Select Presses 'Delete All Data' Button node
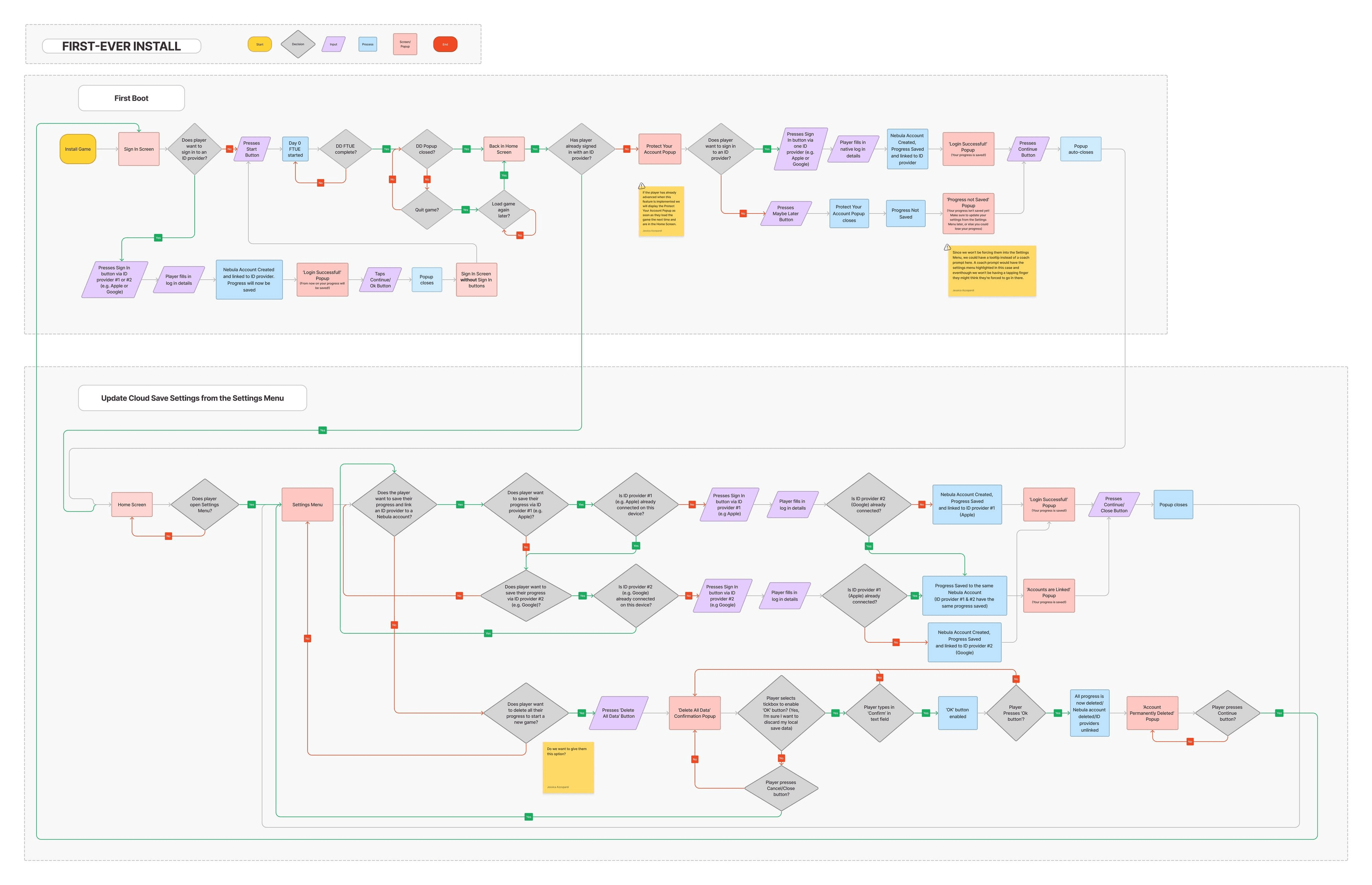The image size is (1372, 885). coord(618,713)
